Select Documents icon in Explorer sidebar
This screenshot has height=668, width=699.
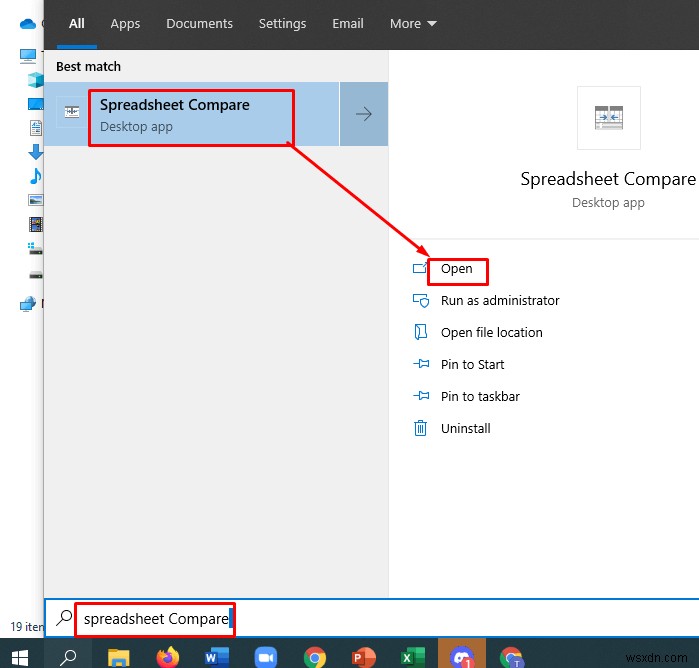(x=36, y=128)
